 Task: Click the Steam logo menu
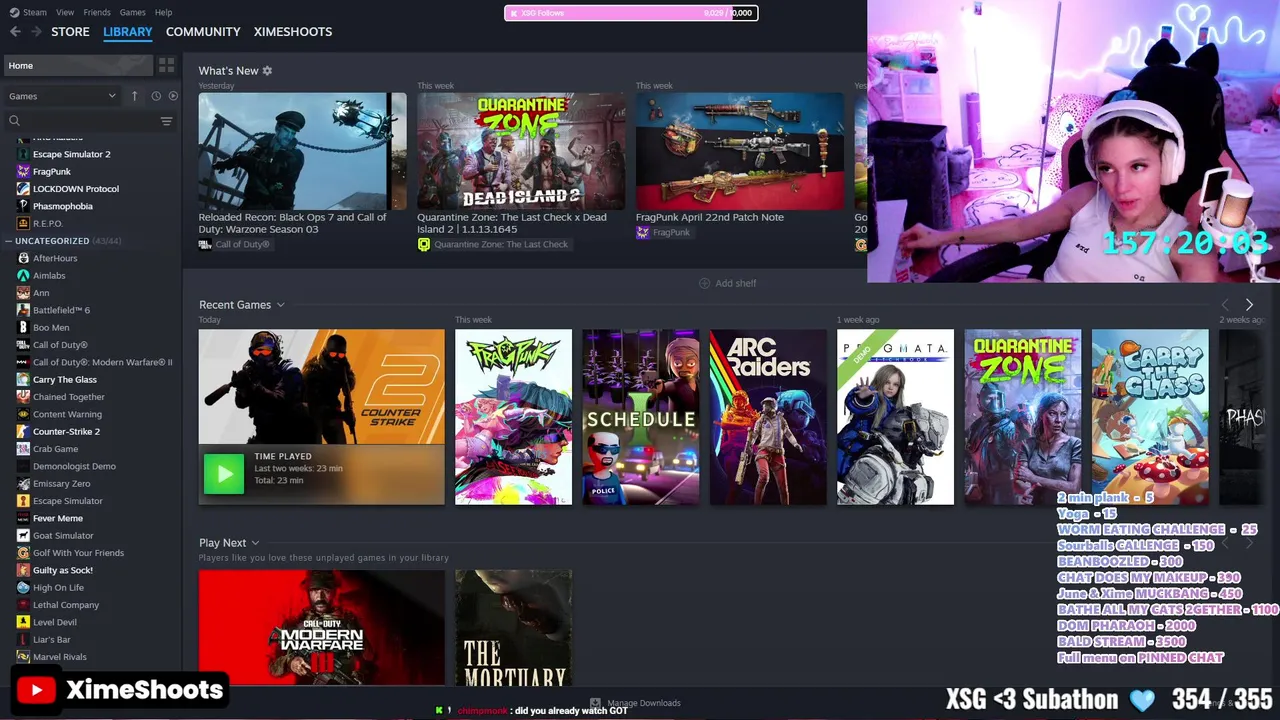pyautogui.click(x=28, y=12)
